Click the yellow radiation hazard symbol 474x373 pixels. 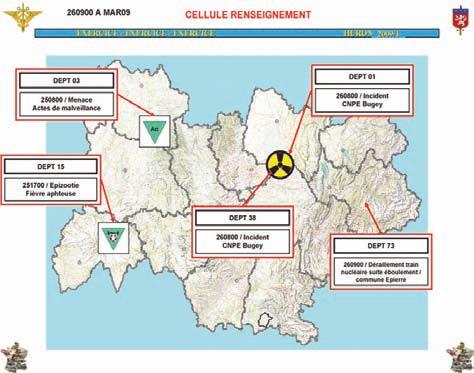[280, 164]
